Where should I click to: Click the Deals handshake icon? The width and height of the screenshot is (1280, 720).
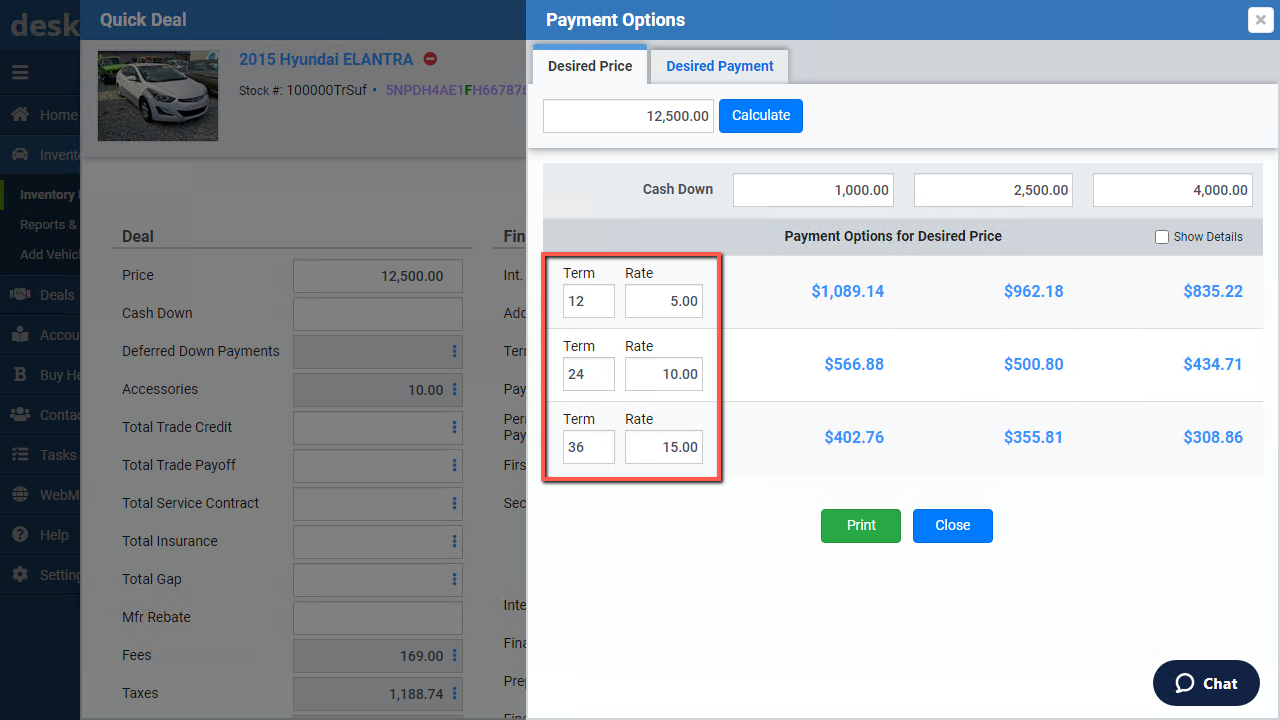point(20,295)
